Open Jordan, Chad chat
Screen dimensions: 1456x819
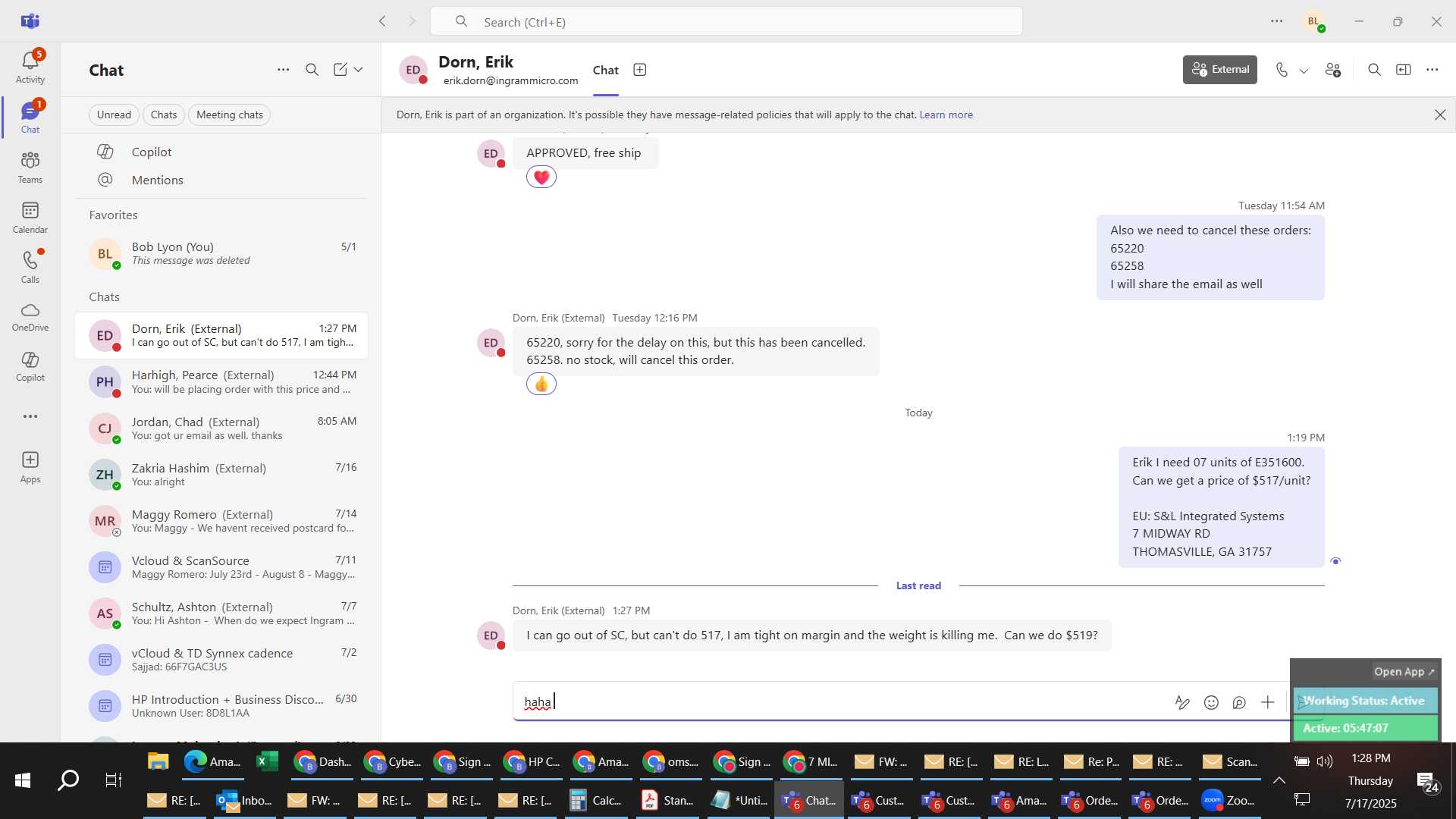pyautogui.click(x=221, y=428)
